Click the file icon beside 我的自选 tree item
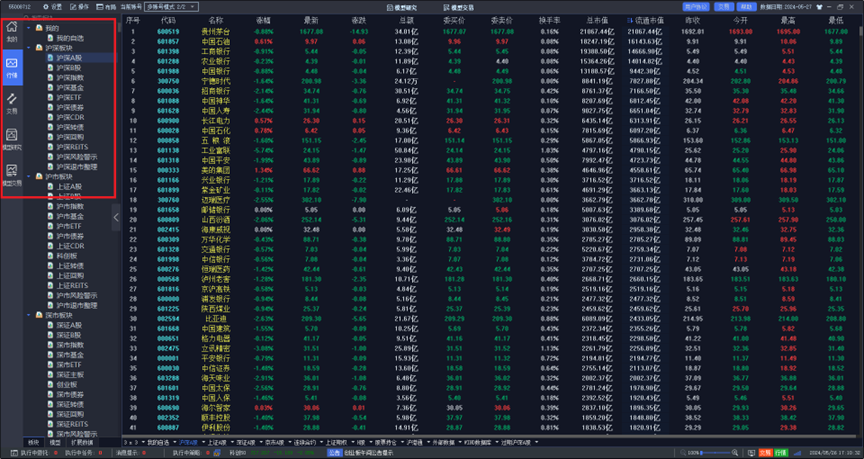 (x=51, y=38)
